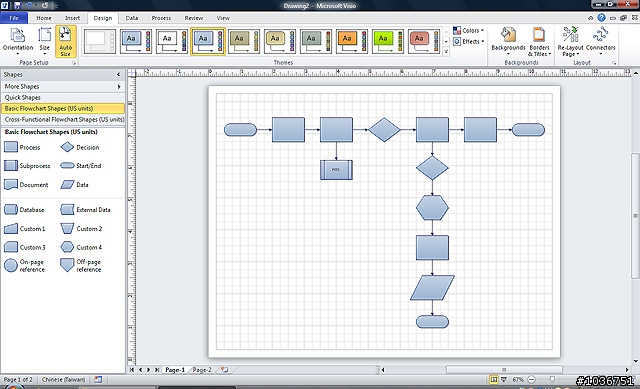
Task: Toggle the Auto Size button
Action: 66,41
